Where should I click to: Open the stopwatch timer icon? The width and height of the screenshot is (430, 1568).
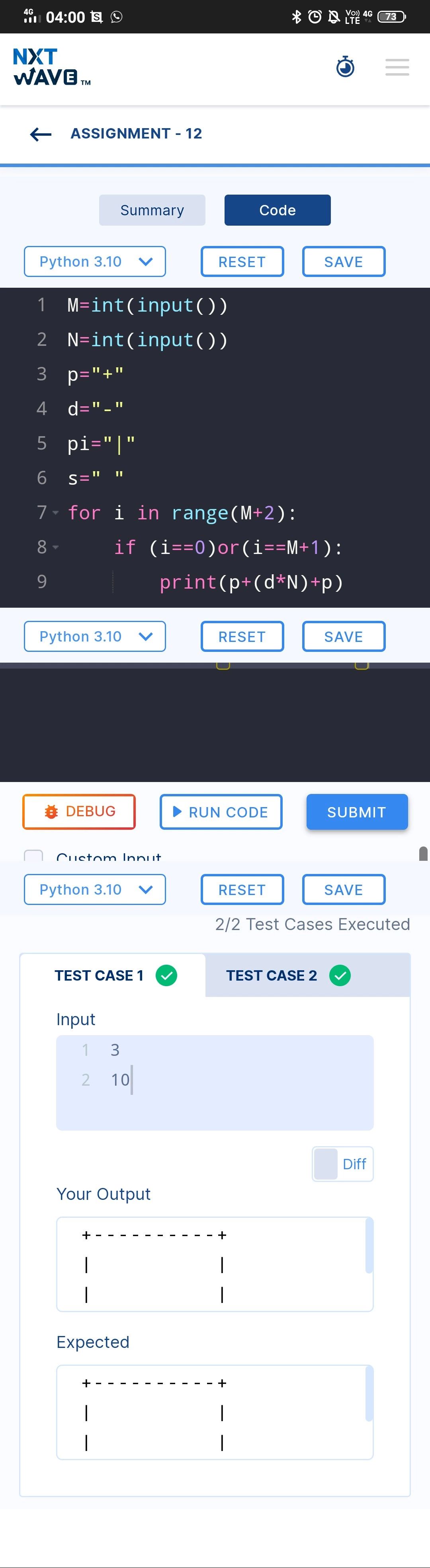pyautogui.click(x=345, y=66)
